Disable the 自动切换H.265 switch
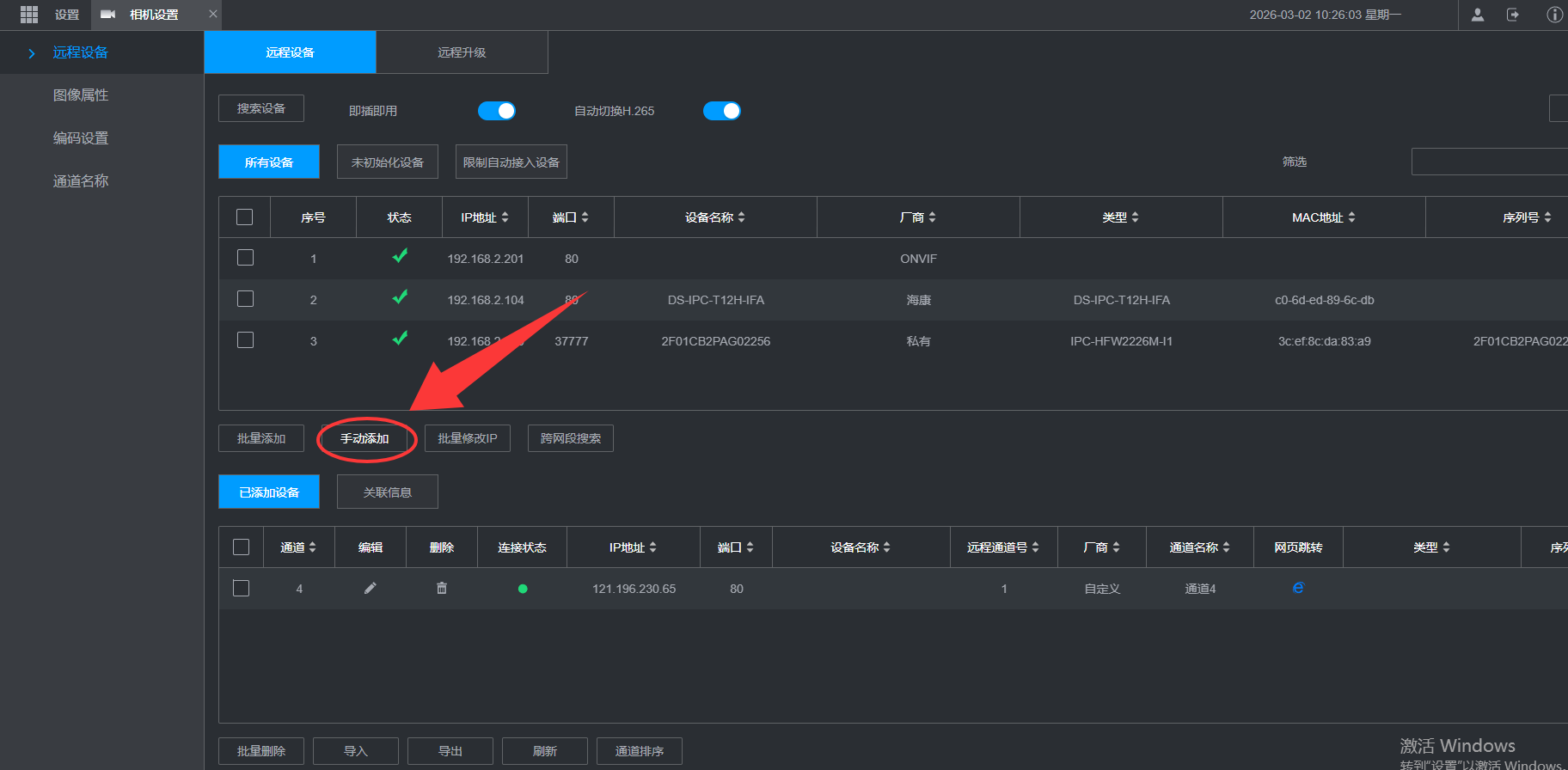 [x=722, y=111]
